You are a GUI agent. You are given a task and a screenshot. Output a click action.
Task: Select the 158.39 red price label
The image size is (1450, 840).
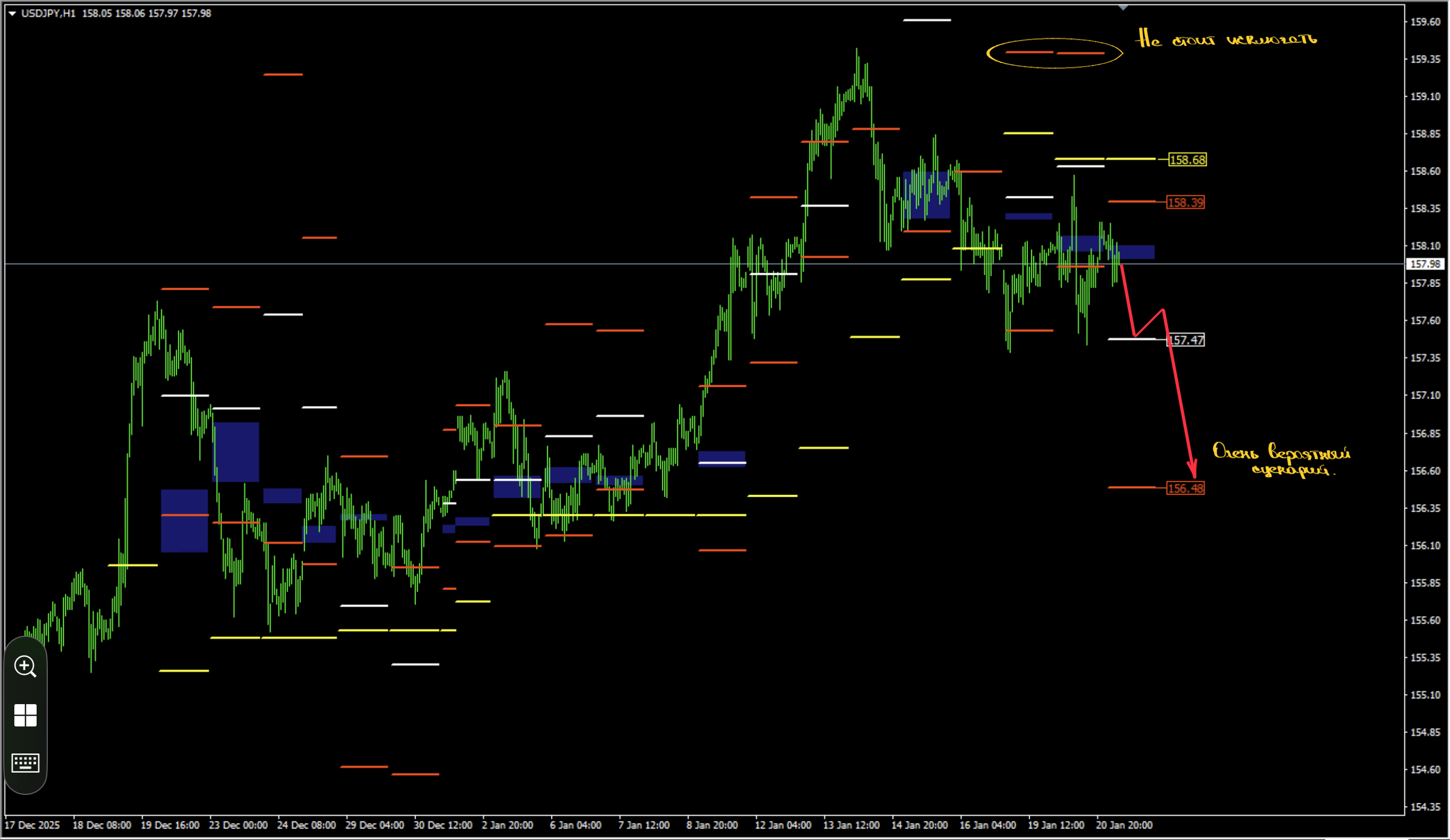(x=1185, y=203)
